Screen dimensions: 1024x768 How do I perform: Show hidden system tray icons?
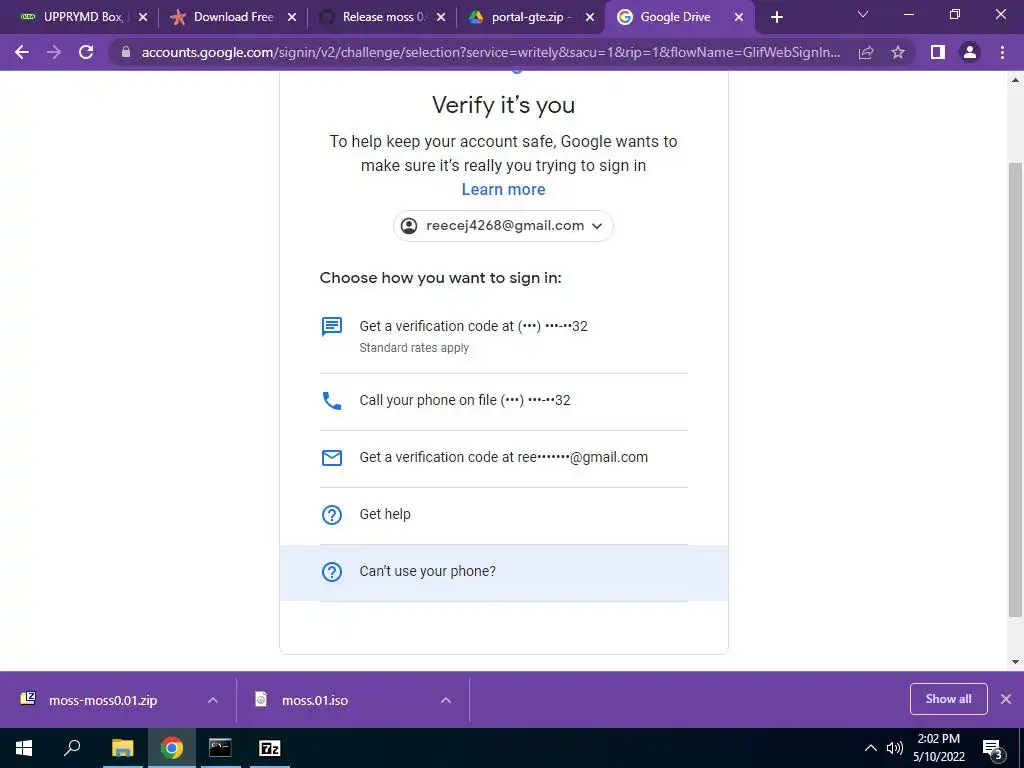[871, 748]
